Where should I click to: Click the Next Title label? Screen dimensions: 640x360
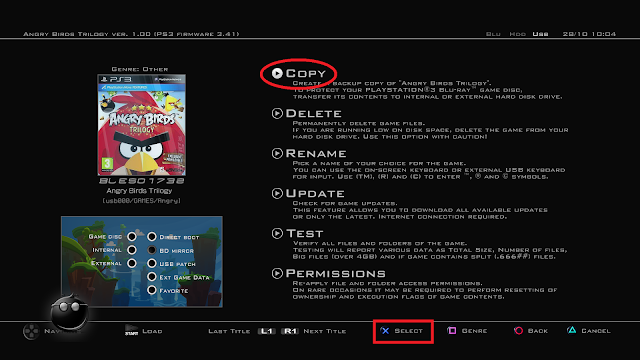click(325, 331)
